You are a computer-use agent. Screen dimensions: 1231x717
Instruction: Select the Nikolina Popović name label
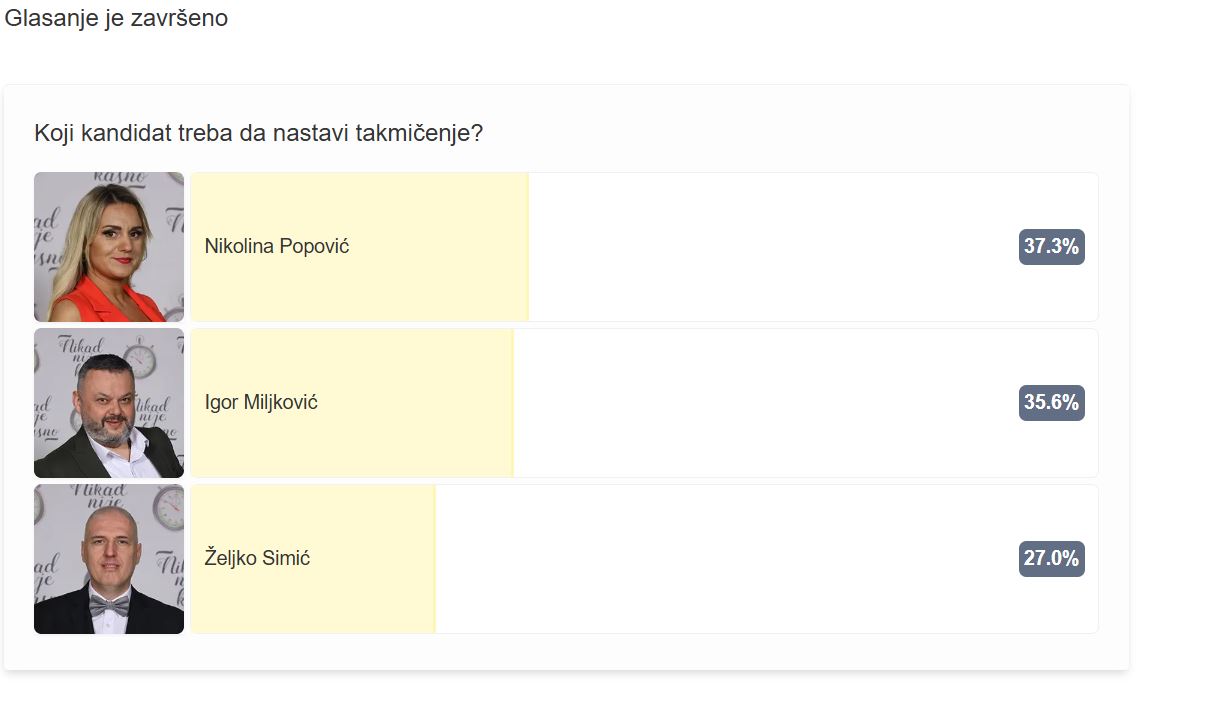tap(277, 246)
